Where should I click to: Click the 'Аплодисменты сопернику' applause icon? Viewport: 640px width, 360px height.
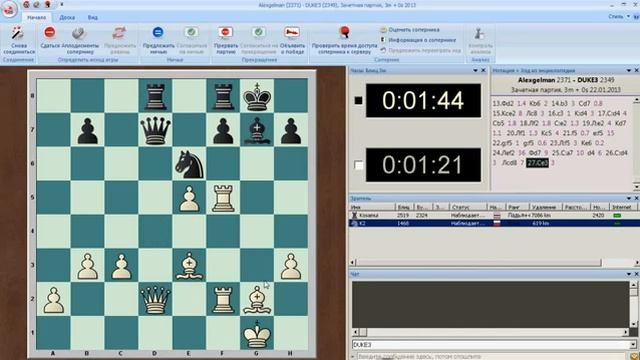pos(78,33)
